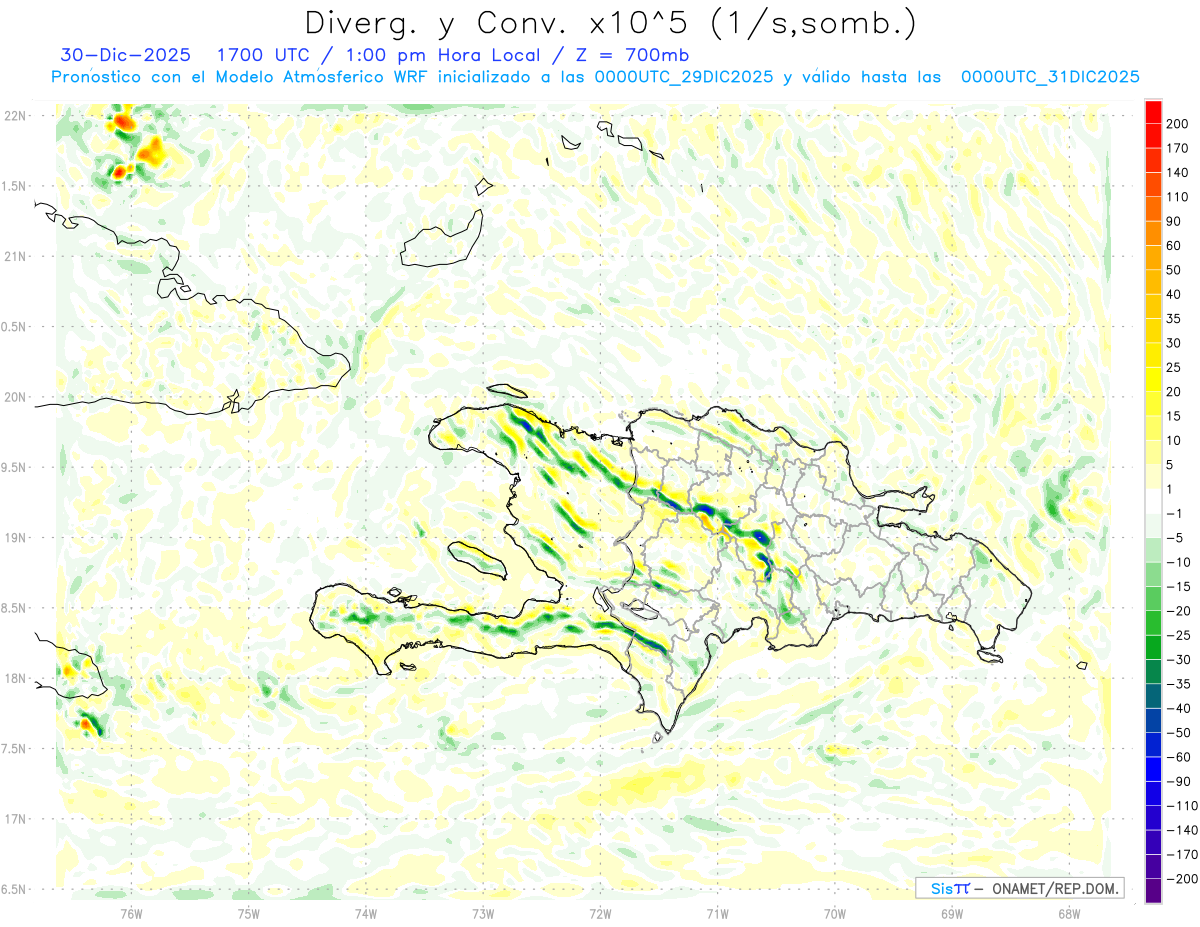Click the blue legend band between -60 and -90
The image size is (1200, 927).
[1153, 769]
